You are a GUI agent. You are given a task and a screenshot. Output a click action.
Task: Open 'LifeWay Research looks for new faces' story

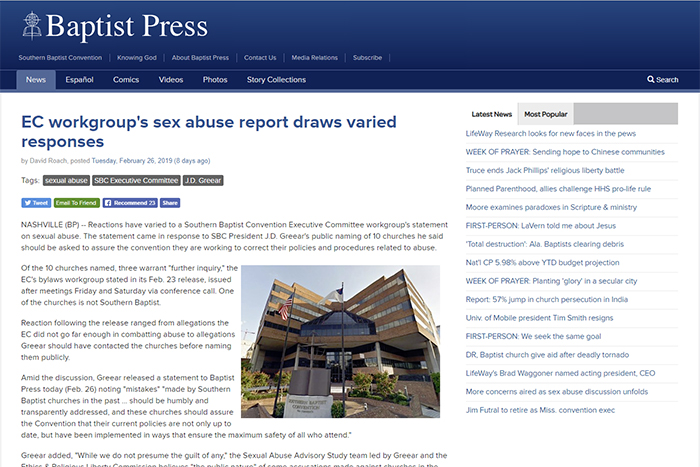(x=550, y=133)
